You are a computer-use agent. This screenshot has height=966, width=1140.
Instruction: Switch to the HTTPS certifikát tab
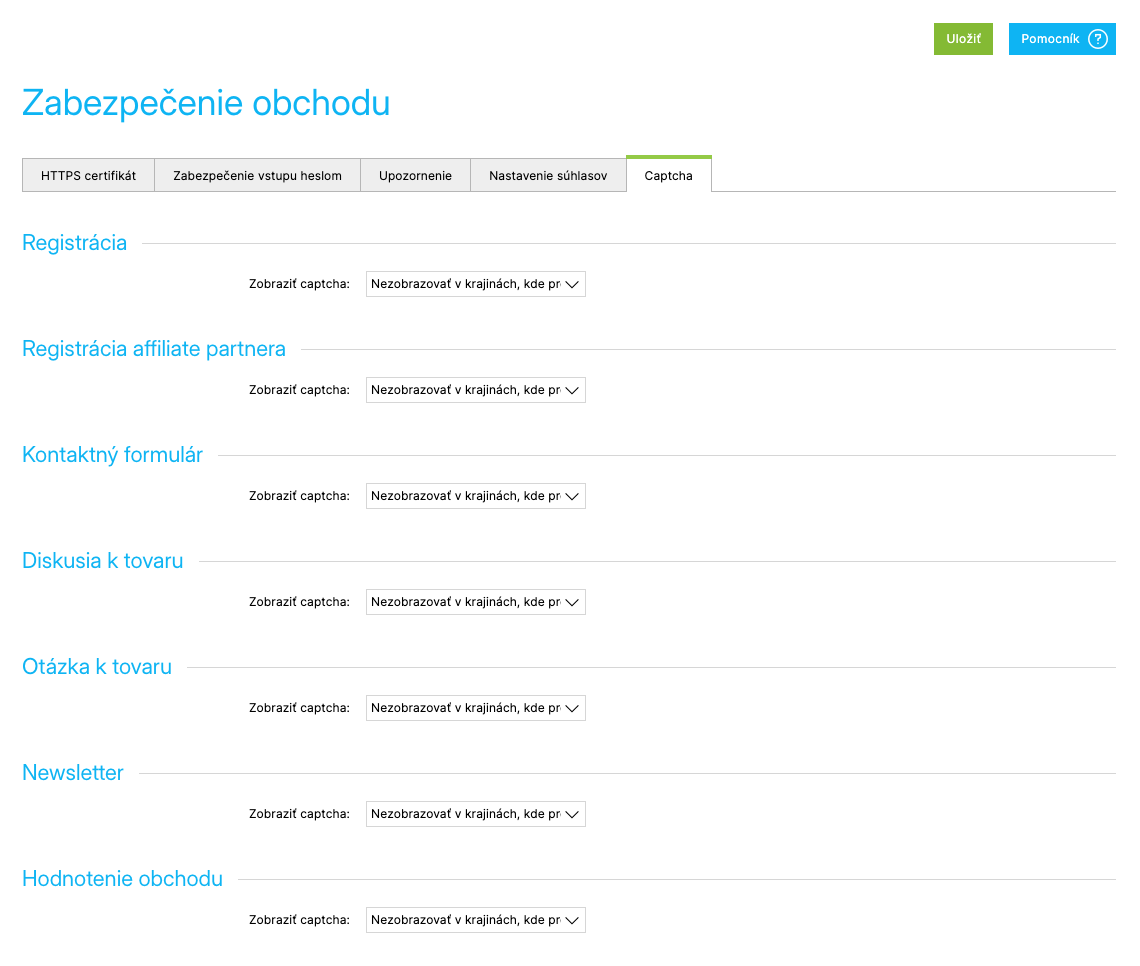(x=89, y=175)
